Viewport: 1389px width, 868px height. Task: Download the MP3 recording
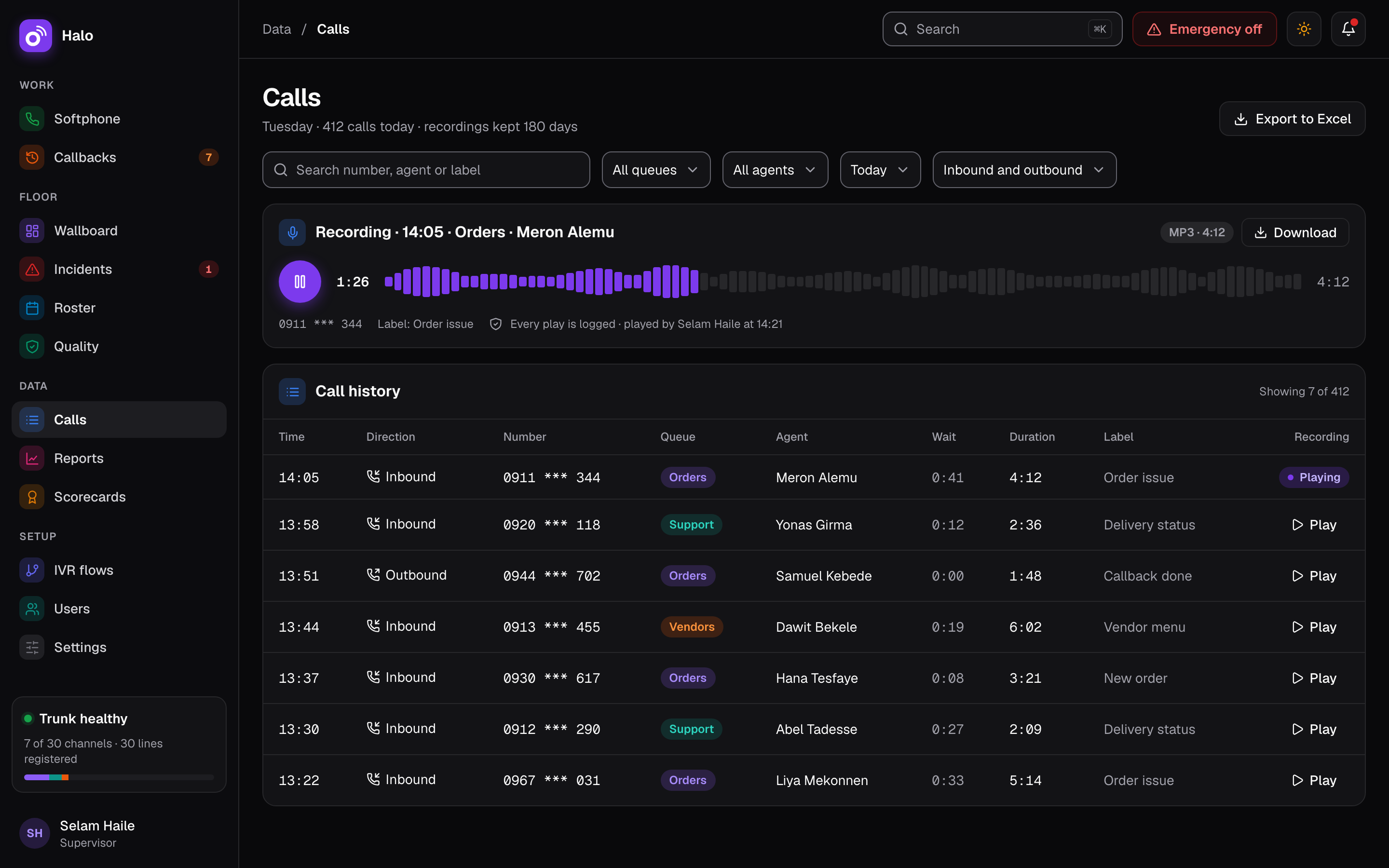point(1295,232)
